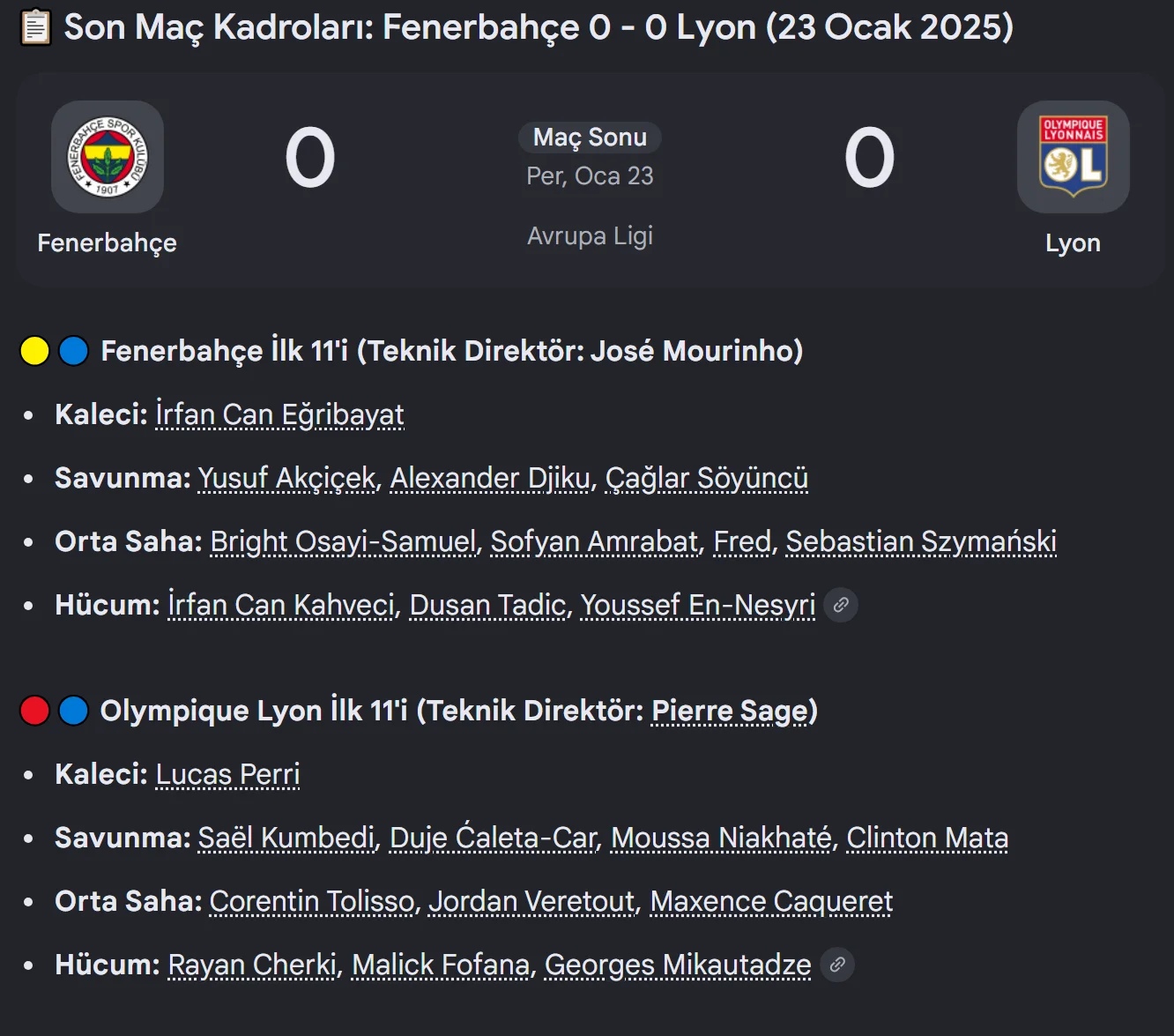Click the red circle beside Olympique Lyon İlk 11'i

pos(34,711)
